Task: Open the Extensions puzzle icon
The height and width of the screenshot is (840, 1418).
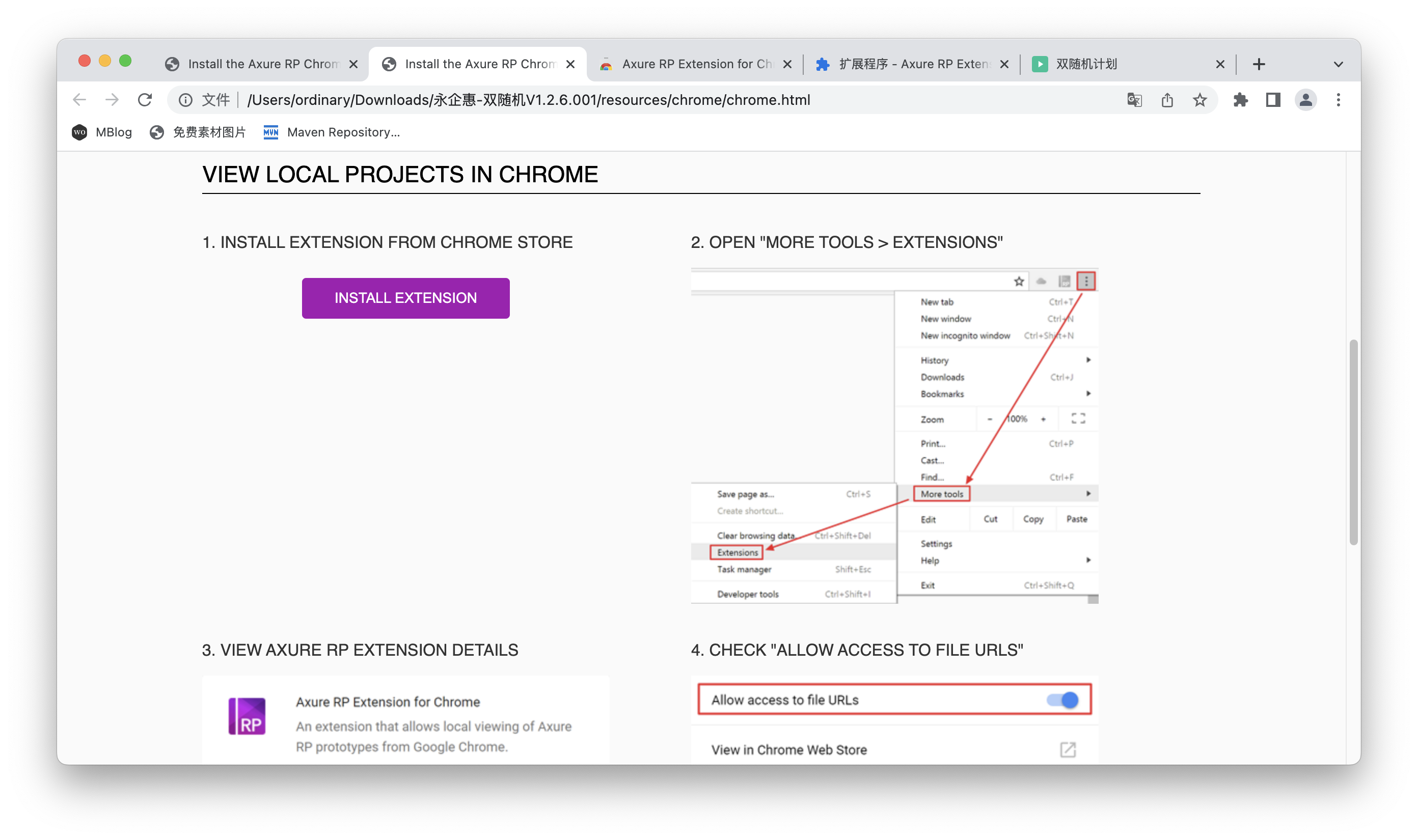Action: pos(1240,100)
